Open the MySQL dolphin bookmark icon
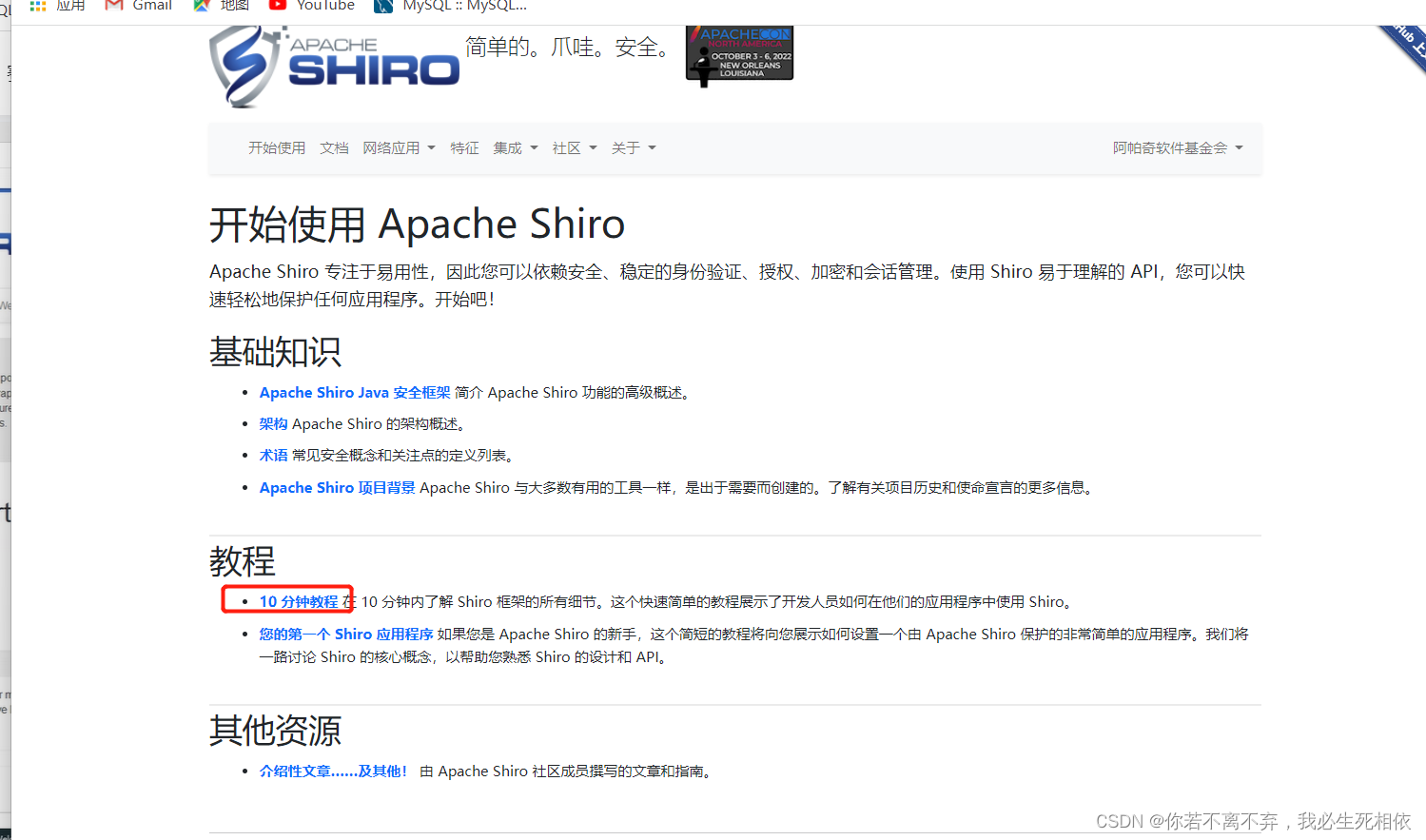The image size is (1426, 840). (383, 7)
